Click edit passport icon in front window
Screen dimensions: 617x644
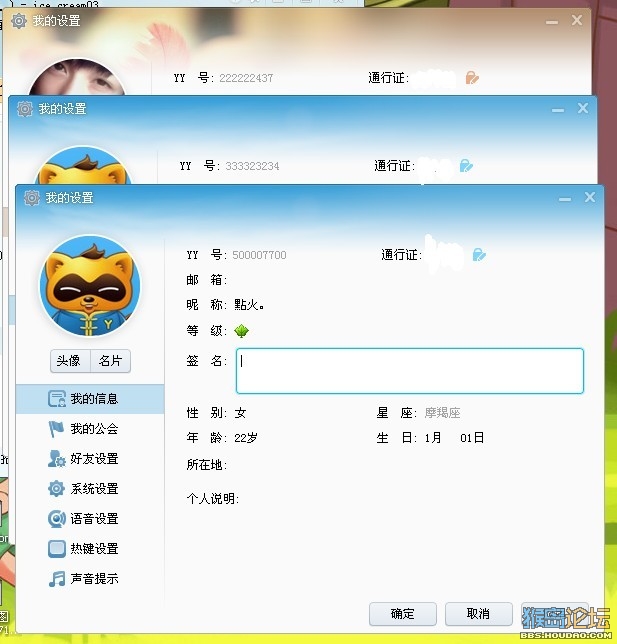(x=479, y=255)
